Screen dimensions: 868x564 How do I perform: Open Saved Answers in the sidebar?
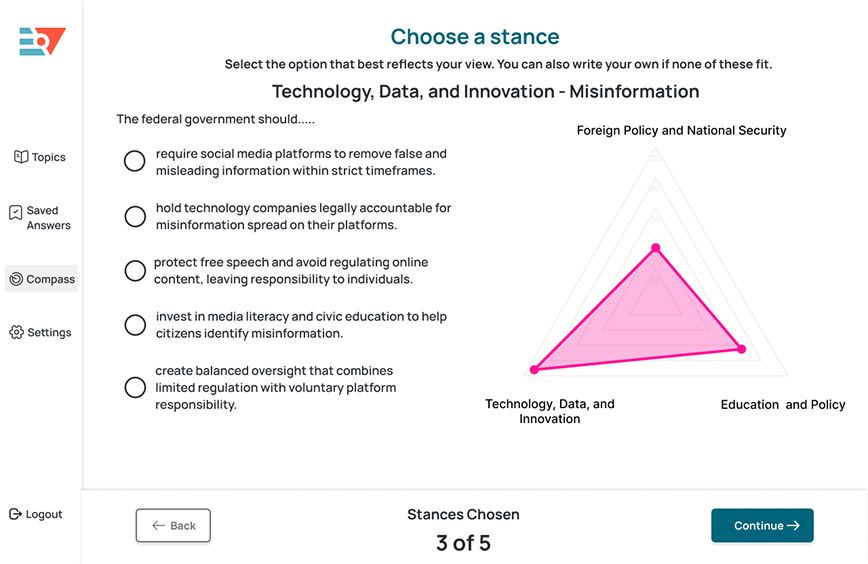48,218
